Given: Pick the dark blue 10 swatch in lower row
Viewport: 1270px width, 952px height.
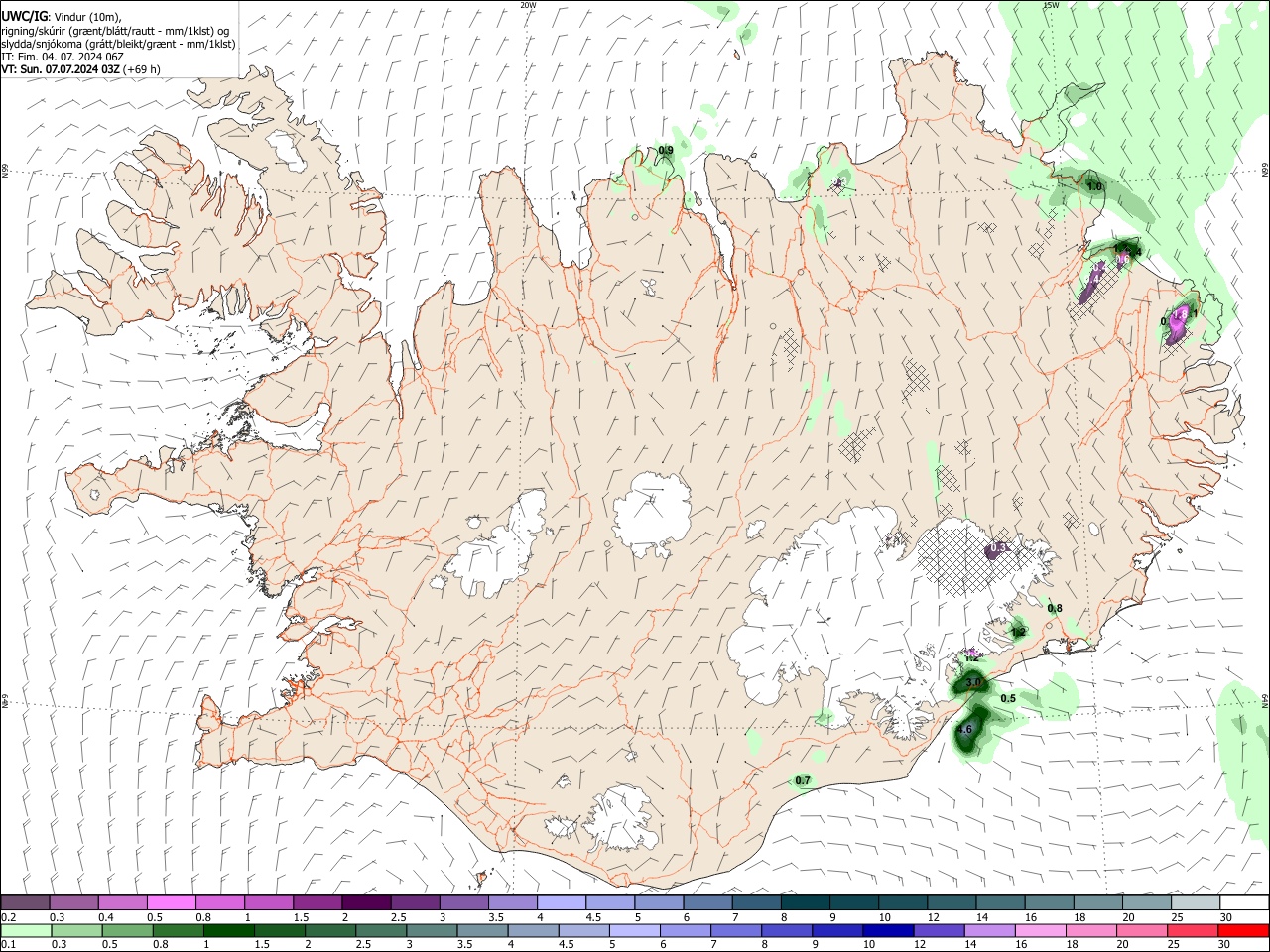Looking at the screenshot, I should click(888, 930).
